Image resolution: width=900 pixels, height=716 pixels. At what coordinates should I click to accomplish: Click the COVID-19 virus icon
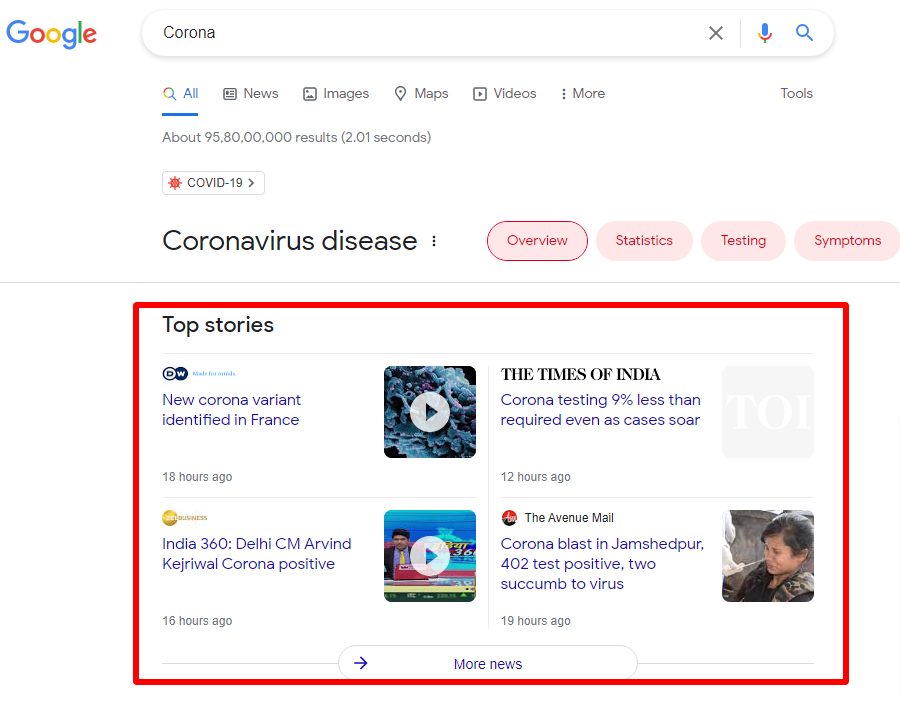[x=174, y=183]
